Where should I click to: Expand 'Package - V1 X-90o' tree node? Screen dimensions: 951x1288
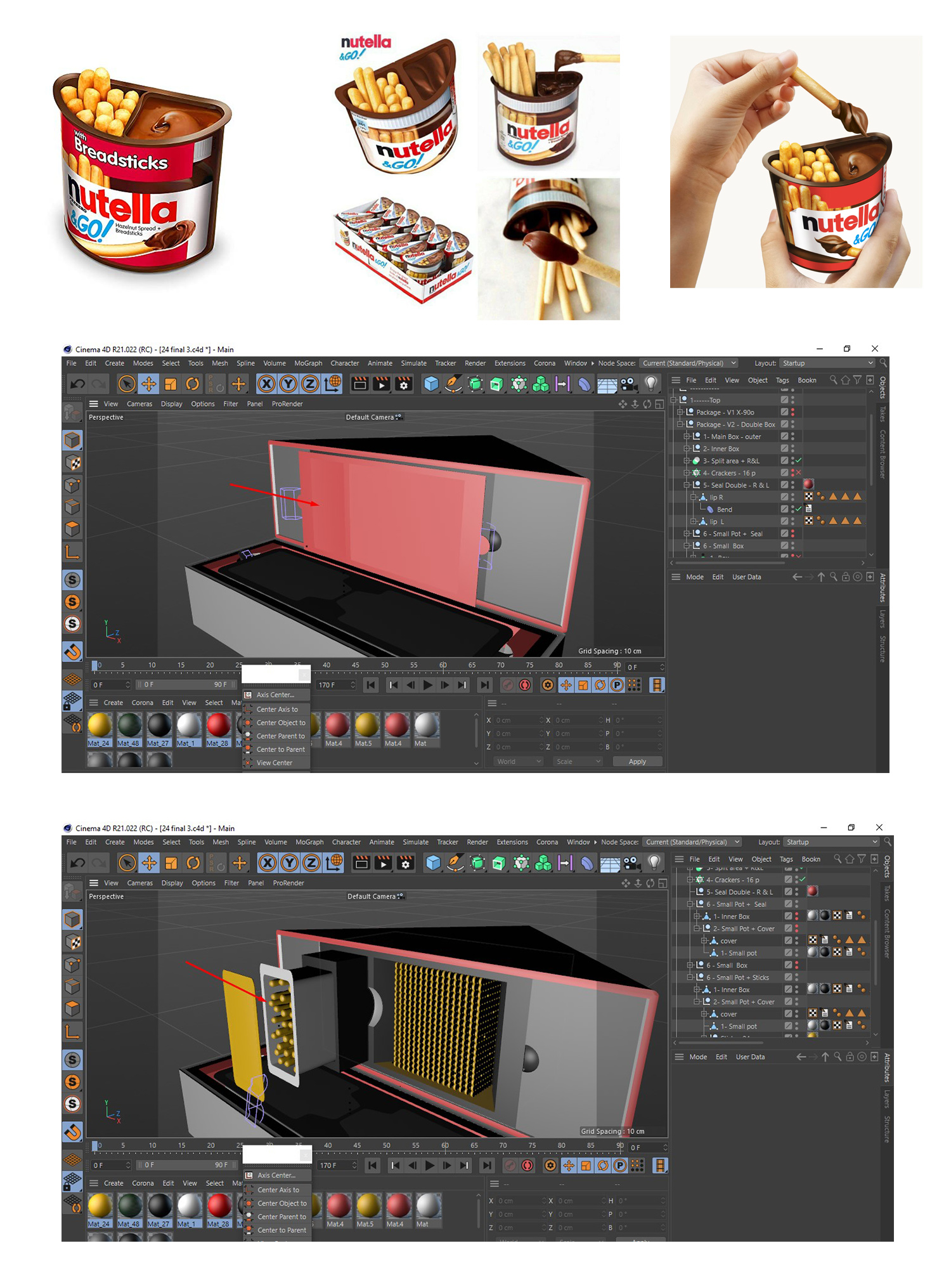point(680,412)
